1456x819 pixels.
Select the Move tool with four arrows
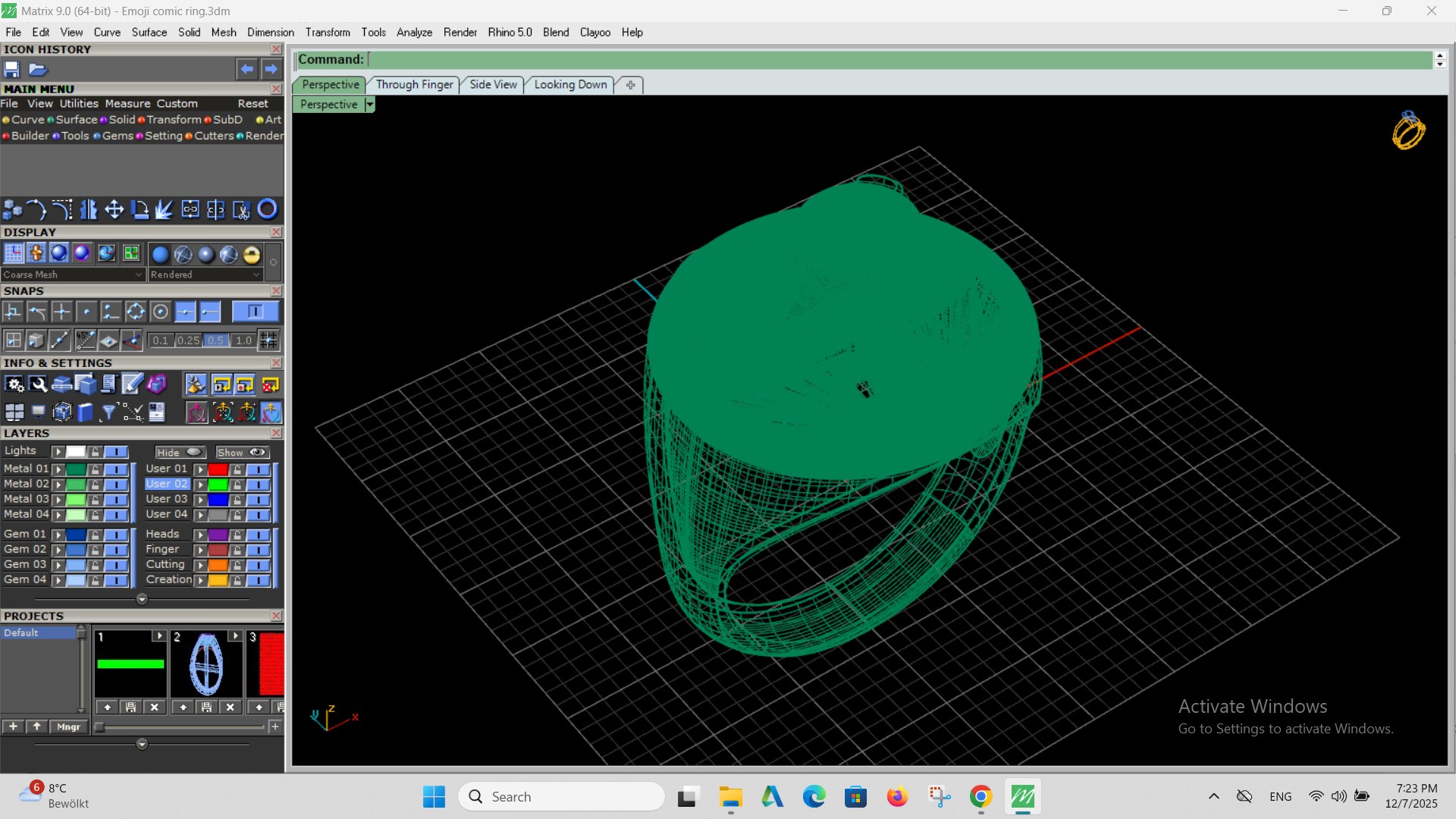tap(114, 209)
